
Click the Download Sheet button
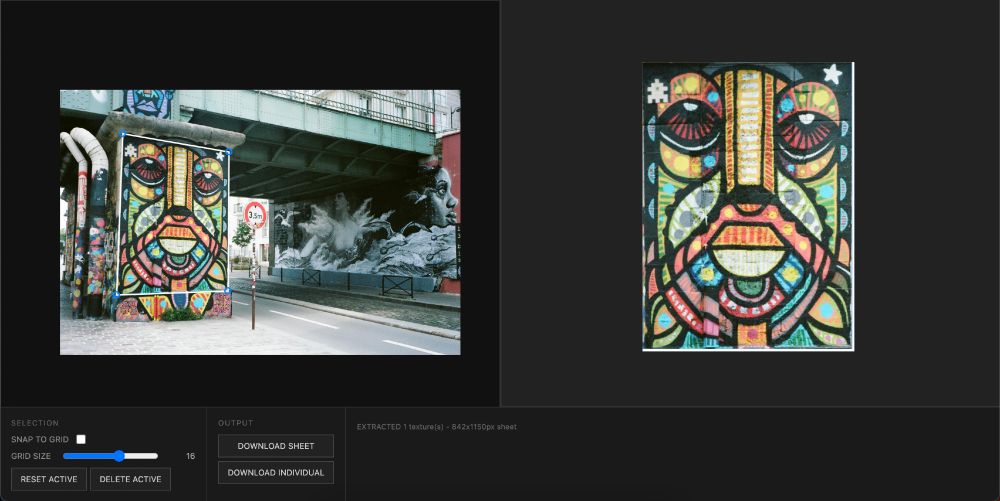276,446
